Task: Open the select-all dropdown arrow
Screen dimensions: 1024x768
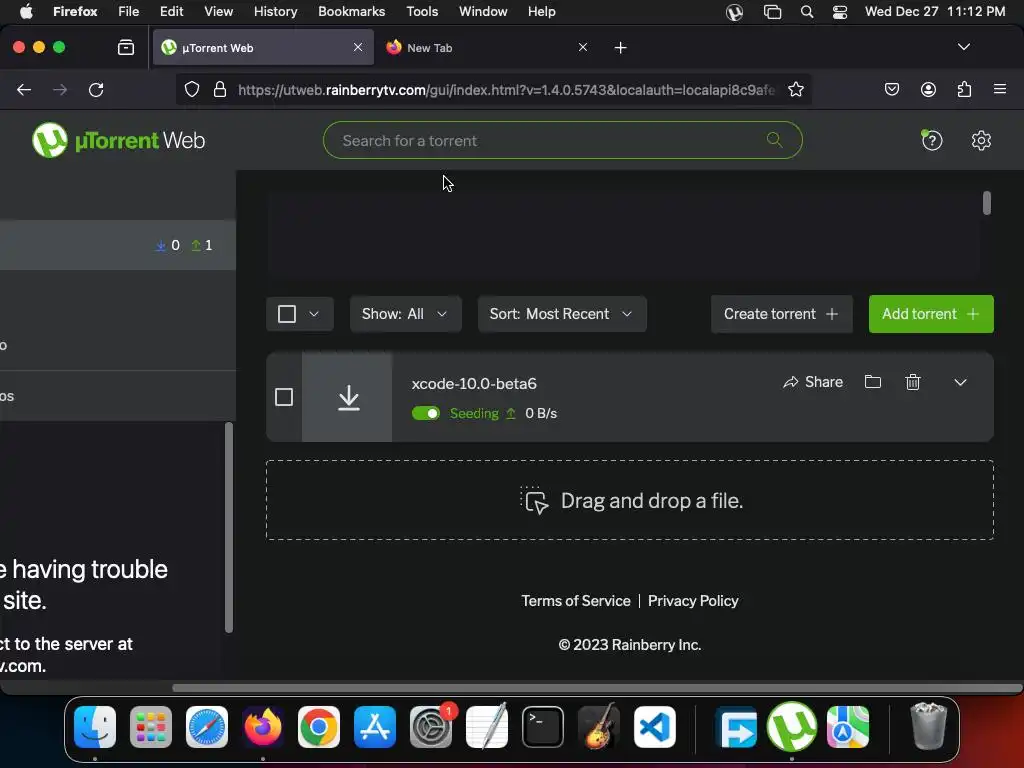Action: click(x=314, y=314)
